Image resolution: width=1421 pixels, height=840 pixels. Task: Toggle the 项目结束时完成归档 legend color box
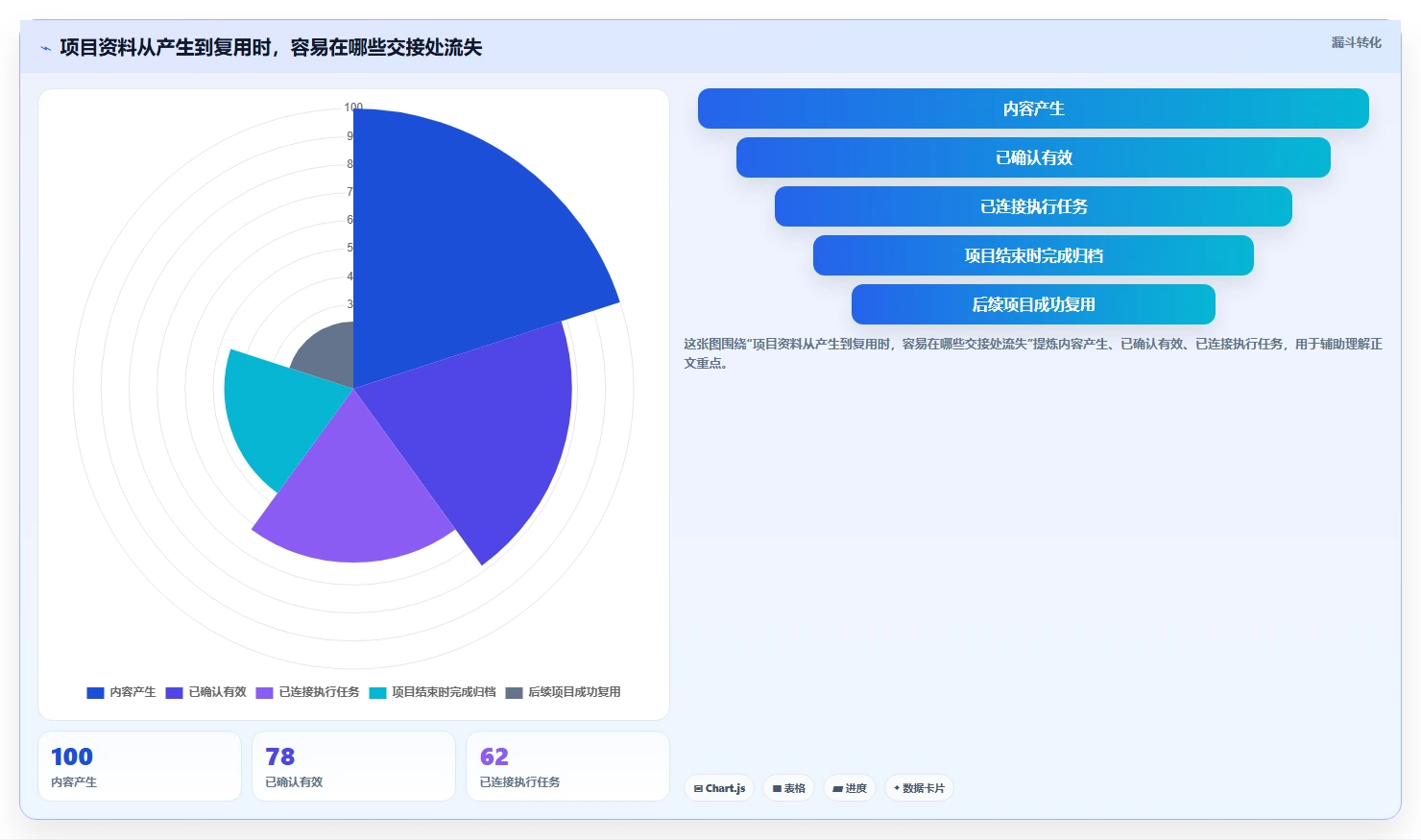tap(378, 692)
